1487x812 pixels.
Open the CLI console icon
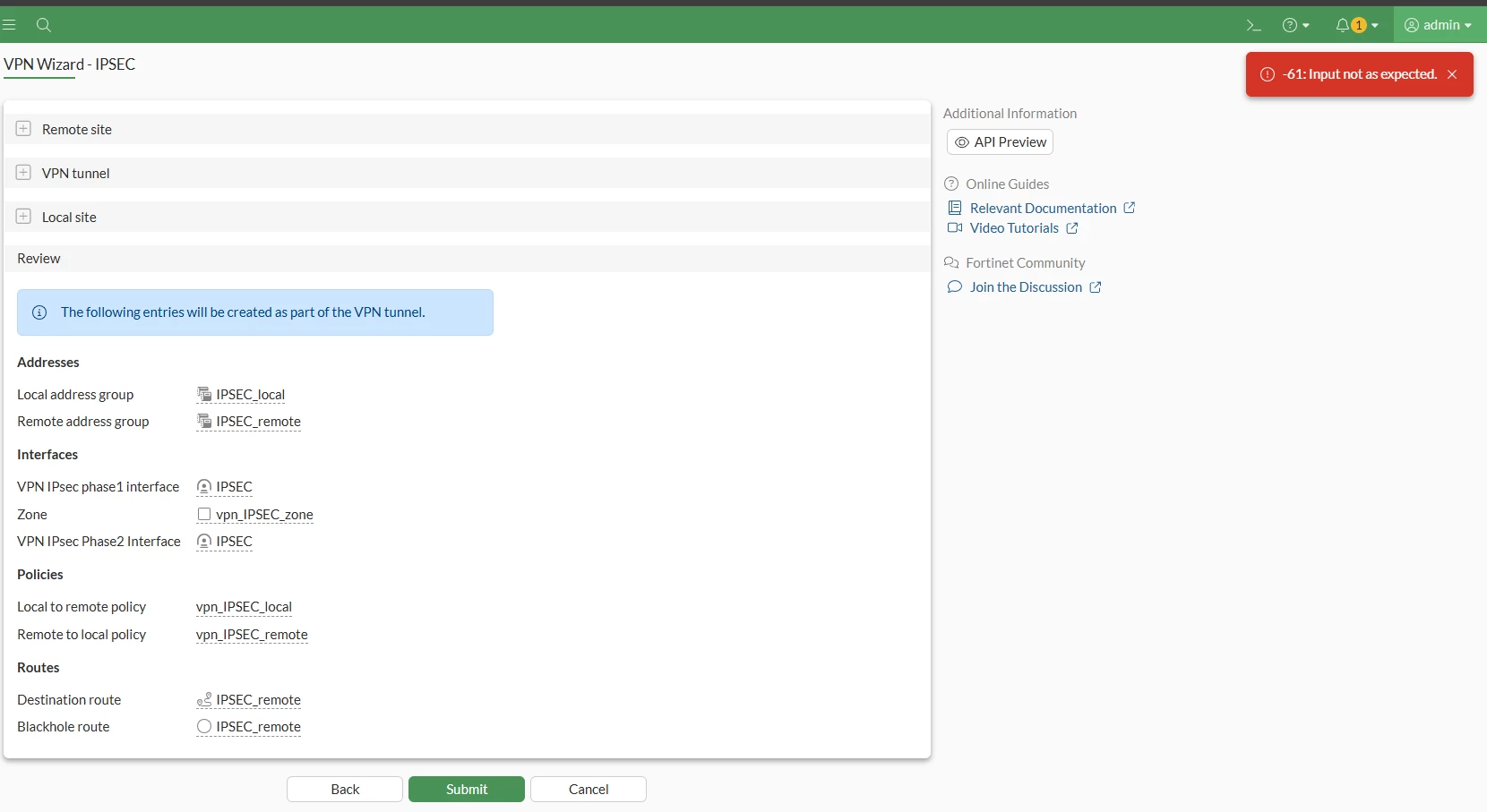point(1254,25)
